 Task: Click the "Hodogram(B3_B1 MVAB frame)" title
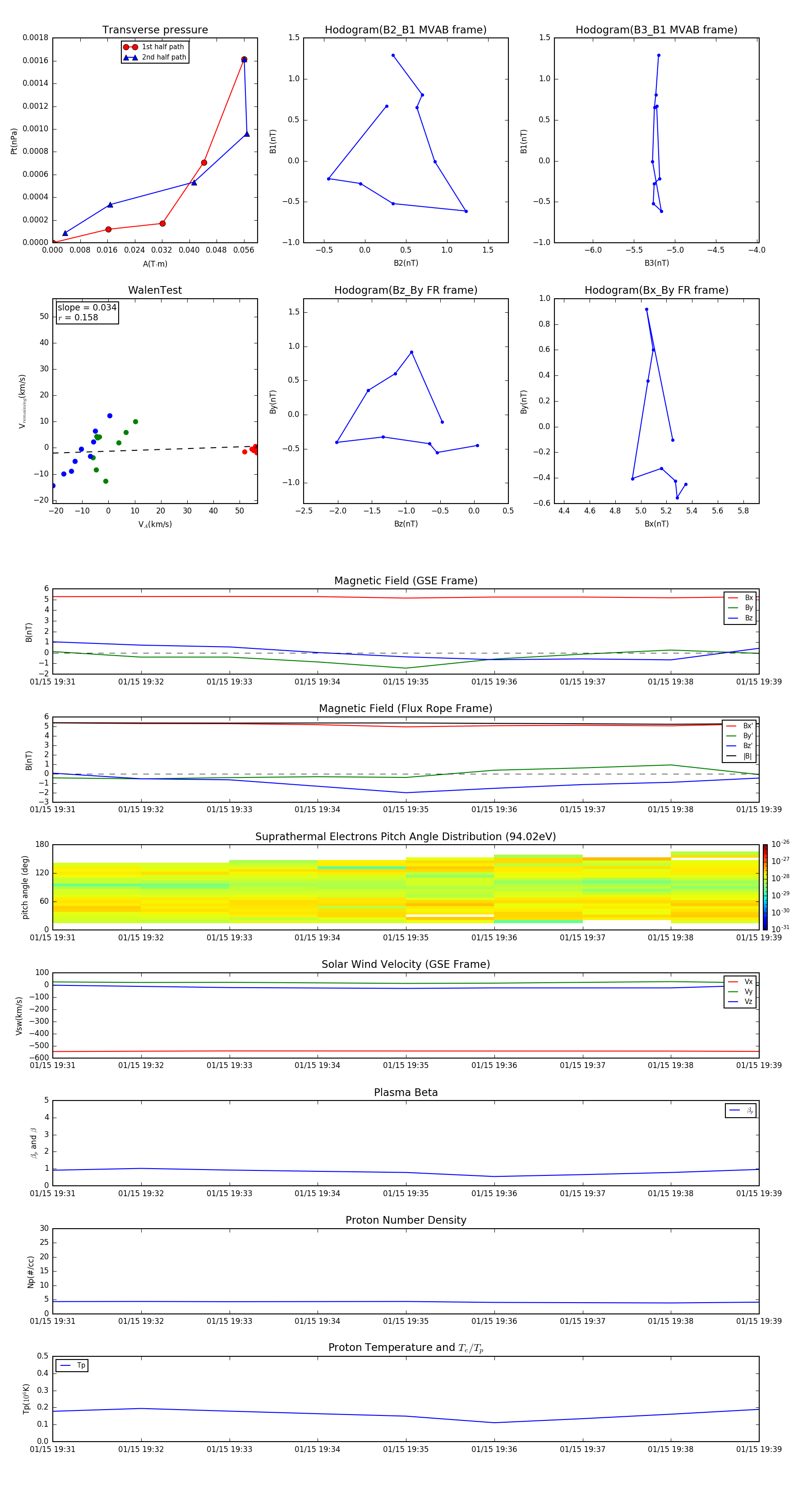click(656, 30)
